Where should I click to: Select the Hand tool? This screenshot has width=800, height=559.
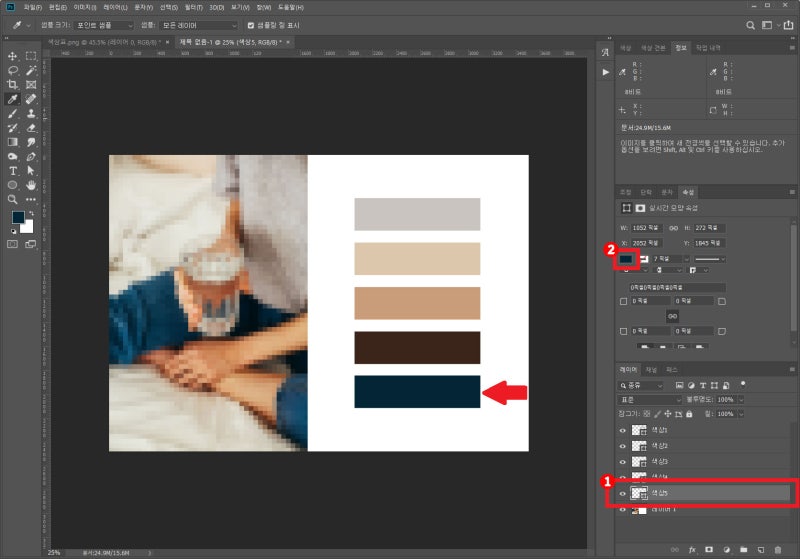[x=31, y=185]
